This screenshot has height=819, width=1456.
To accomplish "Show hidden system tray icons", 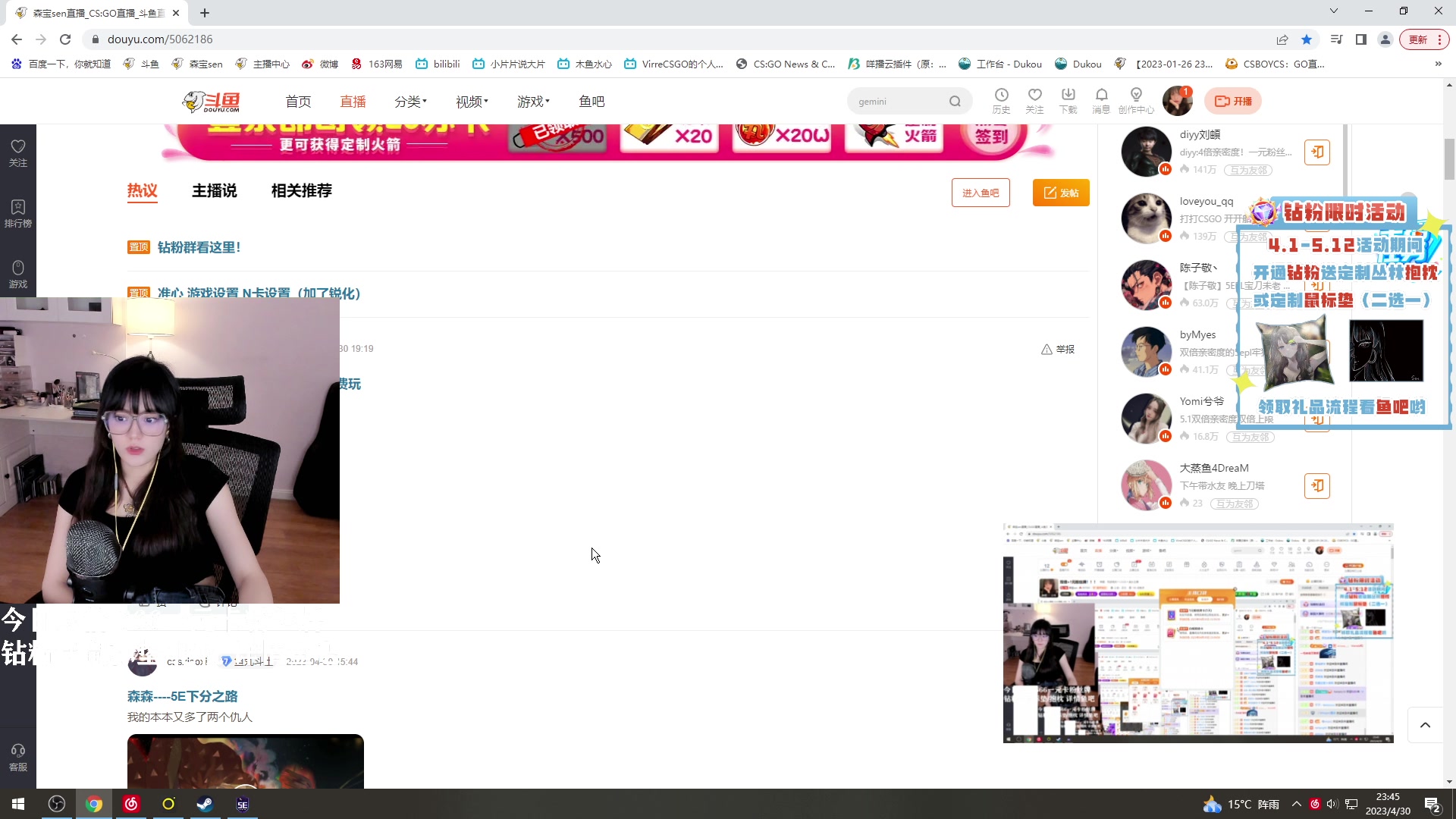I will [x=1297, y=804].
